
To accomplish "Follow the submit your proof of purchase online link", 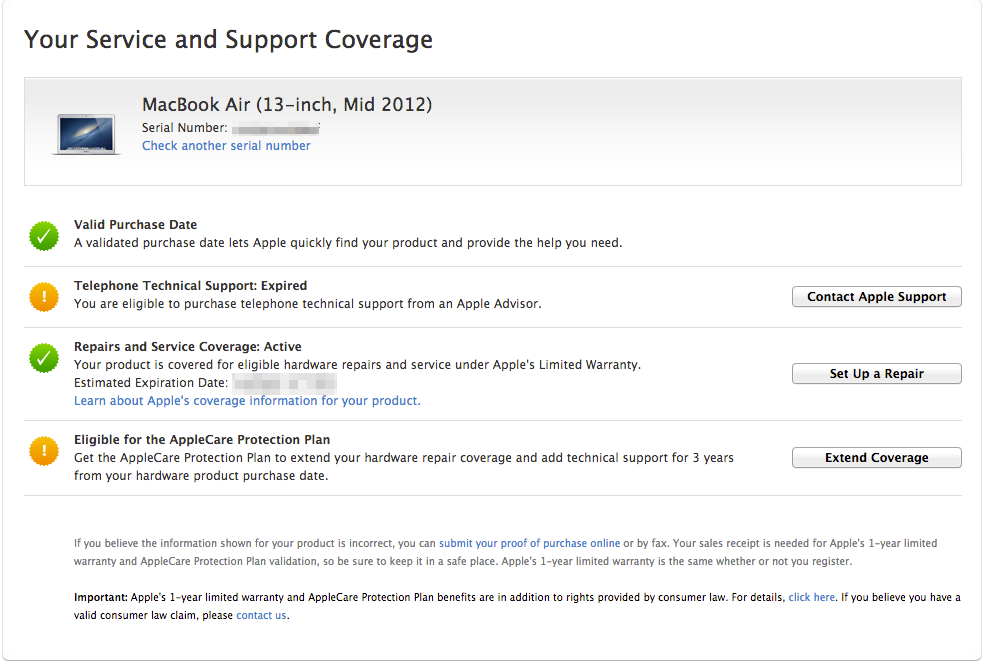I will click(x=529, y=544).
